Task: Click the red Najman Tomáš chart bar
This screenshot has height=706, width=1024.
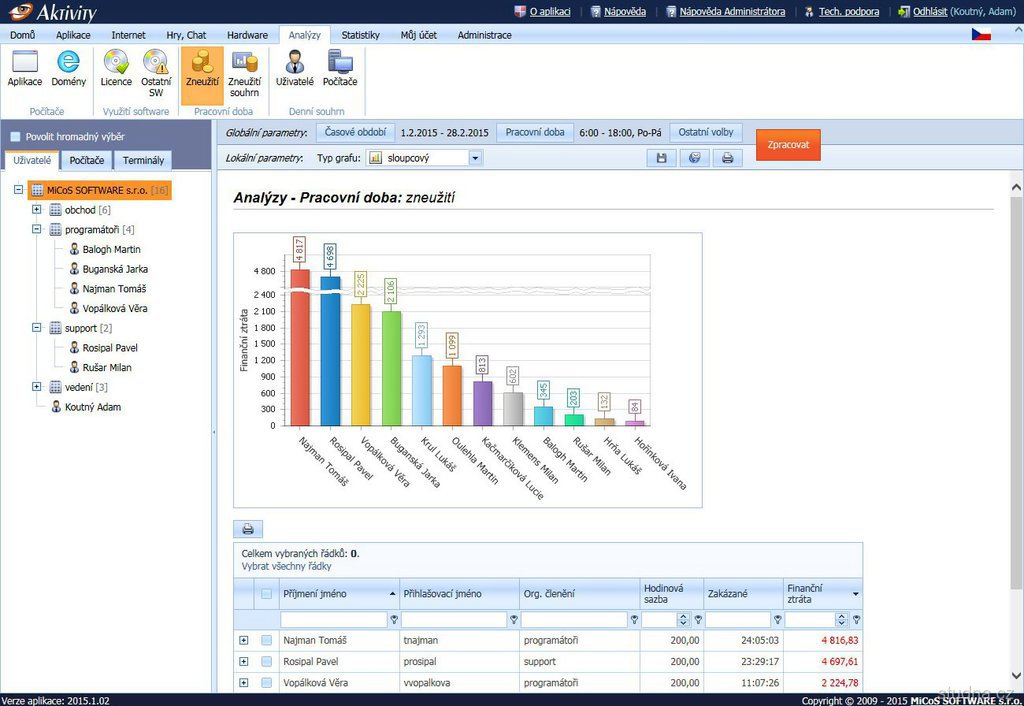Action: 300,347
